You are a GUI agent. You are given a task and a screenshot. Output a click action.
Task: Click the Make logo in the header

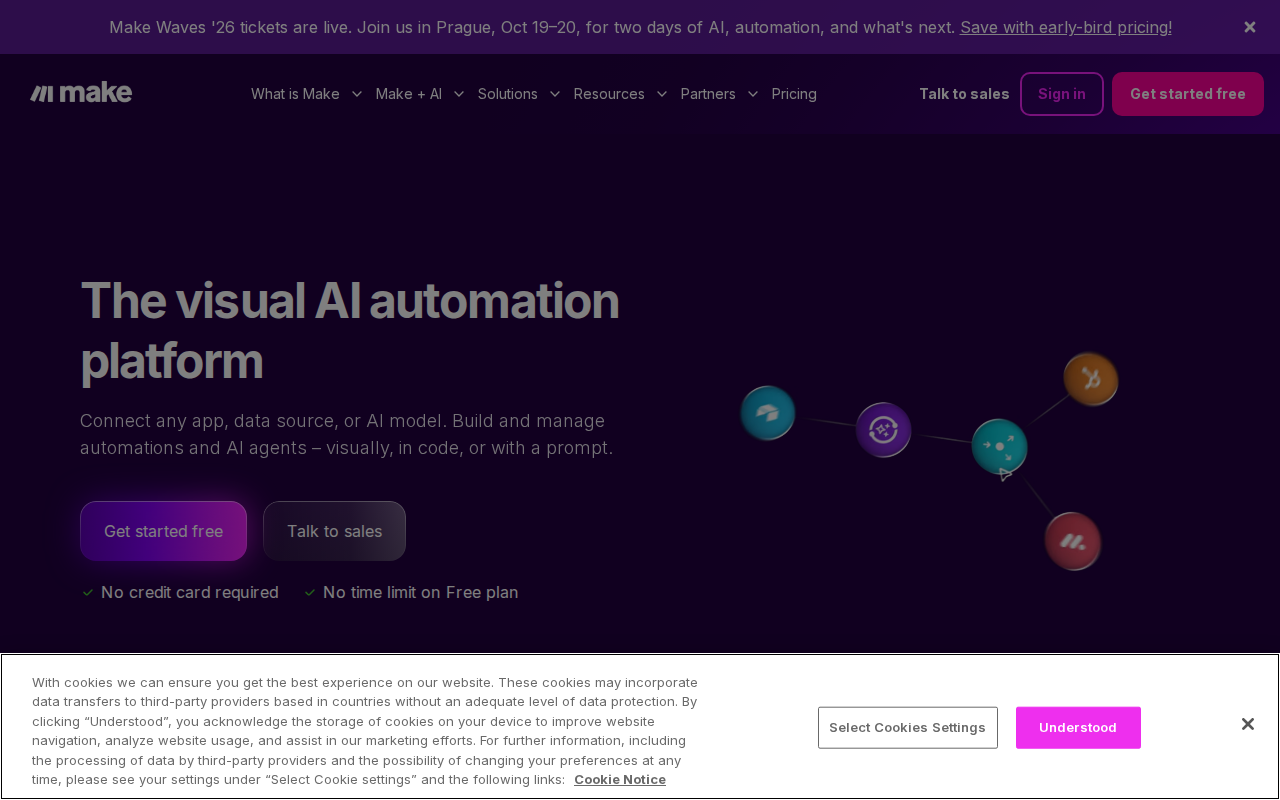81,93
